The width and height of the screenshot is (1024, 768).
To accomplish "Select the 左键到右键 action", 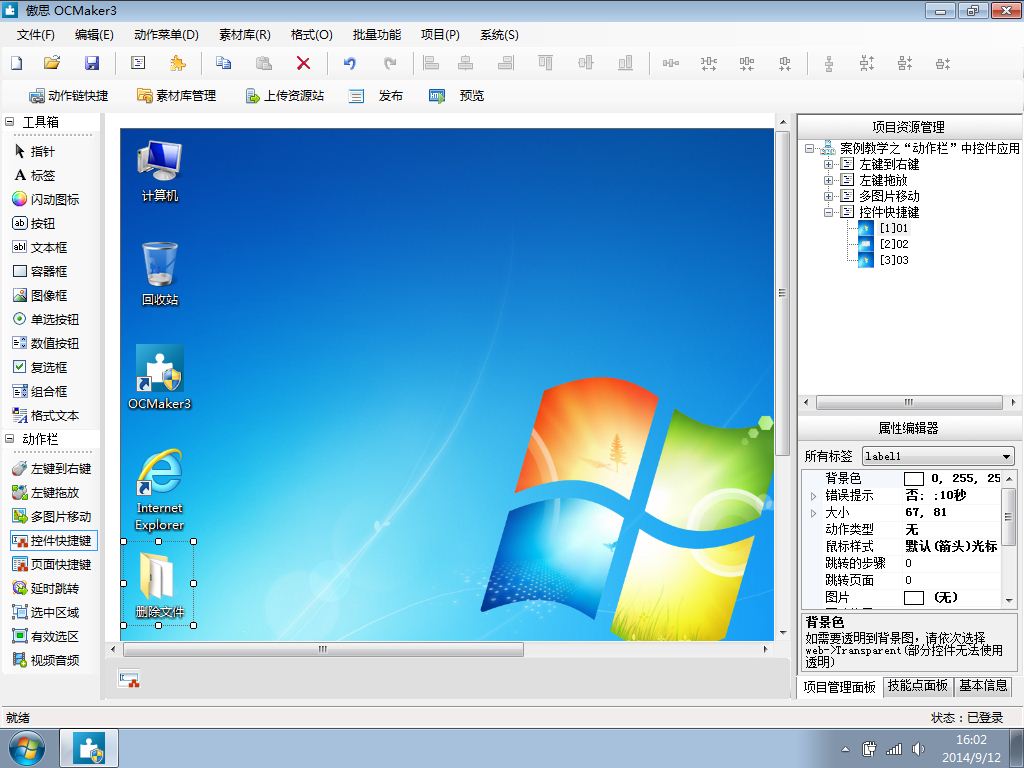I will [52, 468].
